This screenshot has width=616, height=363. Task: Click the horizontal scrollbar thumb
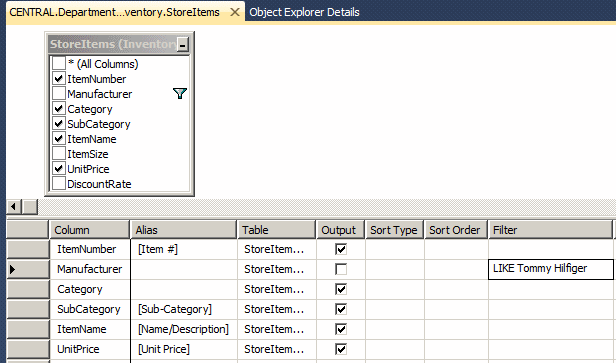point(29,207)
